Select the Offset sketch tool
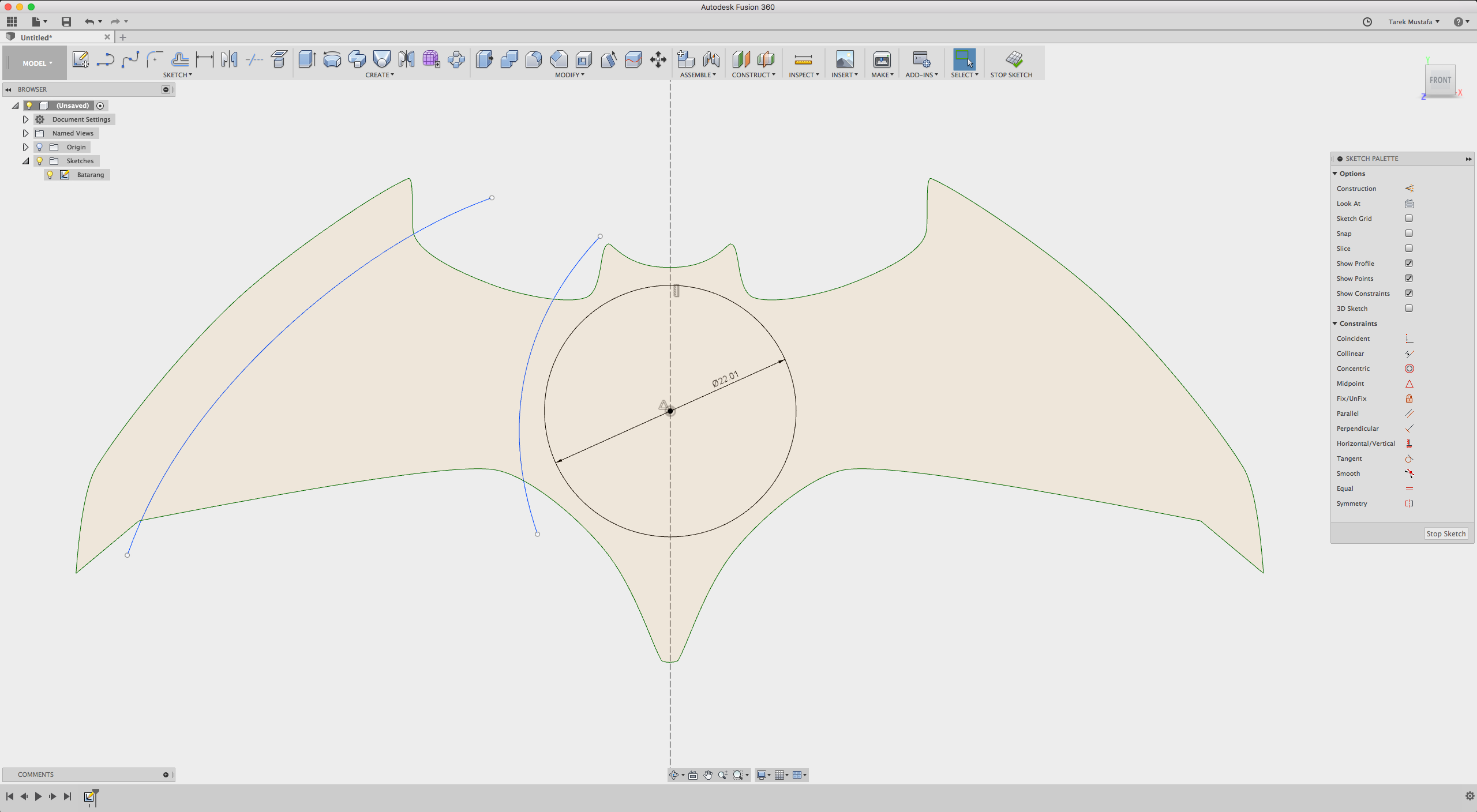 [x=179, y=59]
